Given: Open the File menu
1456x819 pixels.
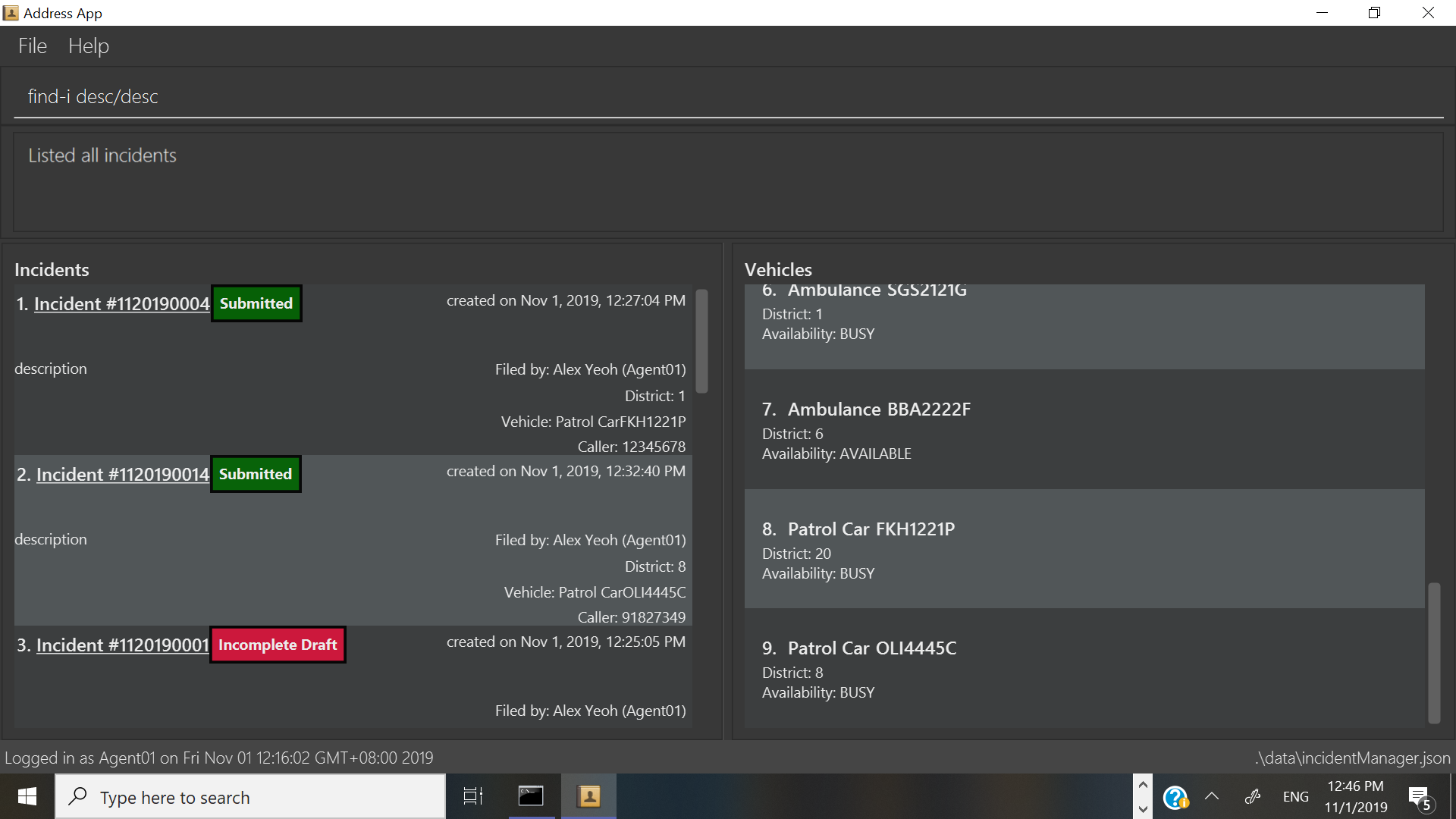Looking at the screenshot, I should tap(33, 46).
